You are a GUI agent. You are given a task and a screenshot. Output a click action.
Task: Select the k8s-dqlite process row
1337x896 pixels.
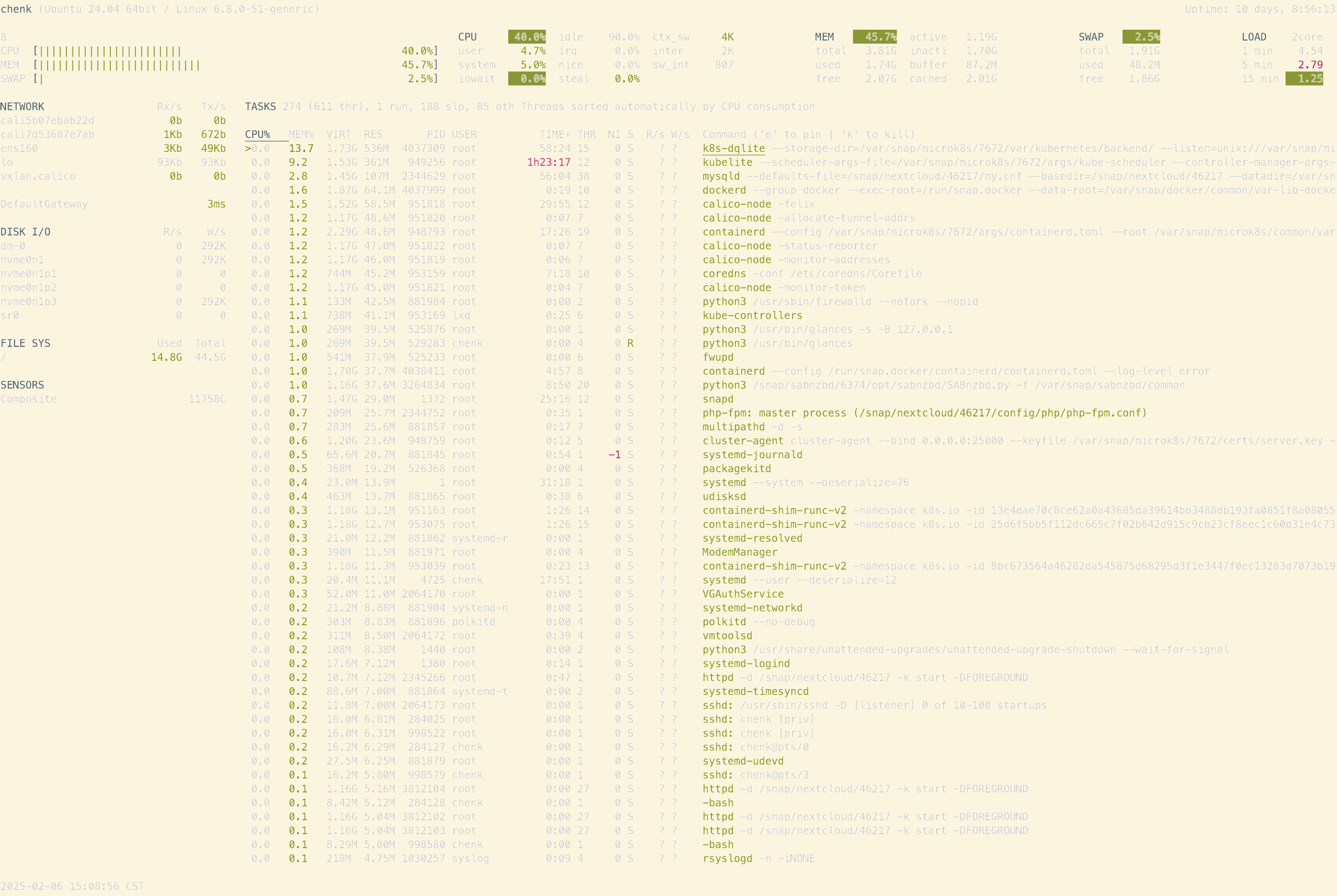733,149
